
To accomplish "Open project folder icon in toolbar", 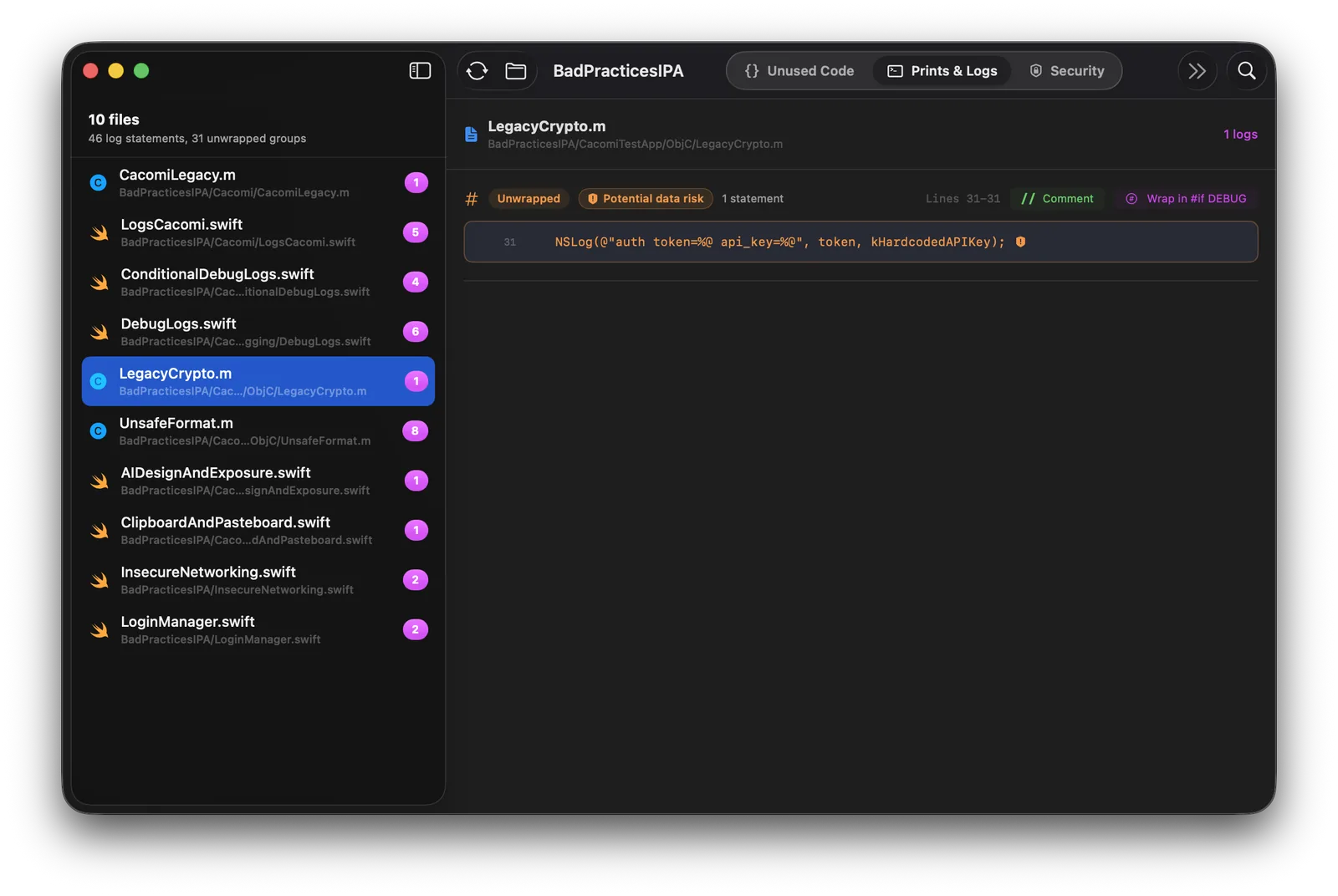I will 516,71.
